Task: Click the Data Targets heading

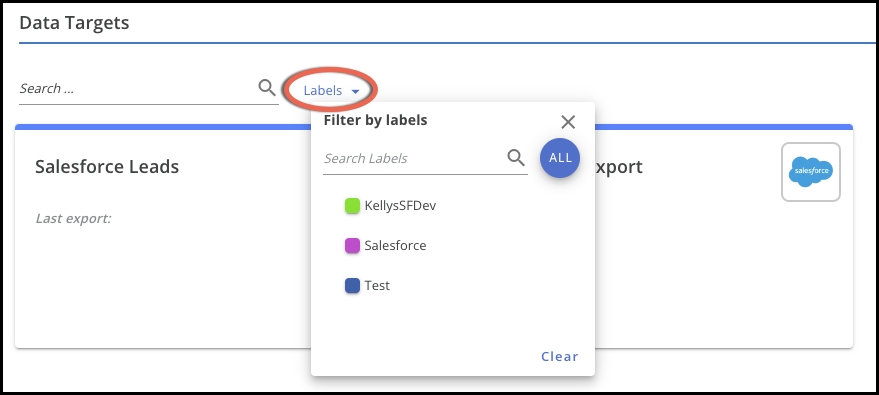Action: pyautogui.click(x=74, y=23)
